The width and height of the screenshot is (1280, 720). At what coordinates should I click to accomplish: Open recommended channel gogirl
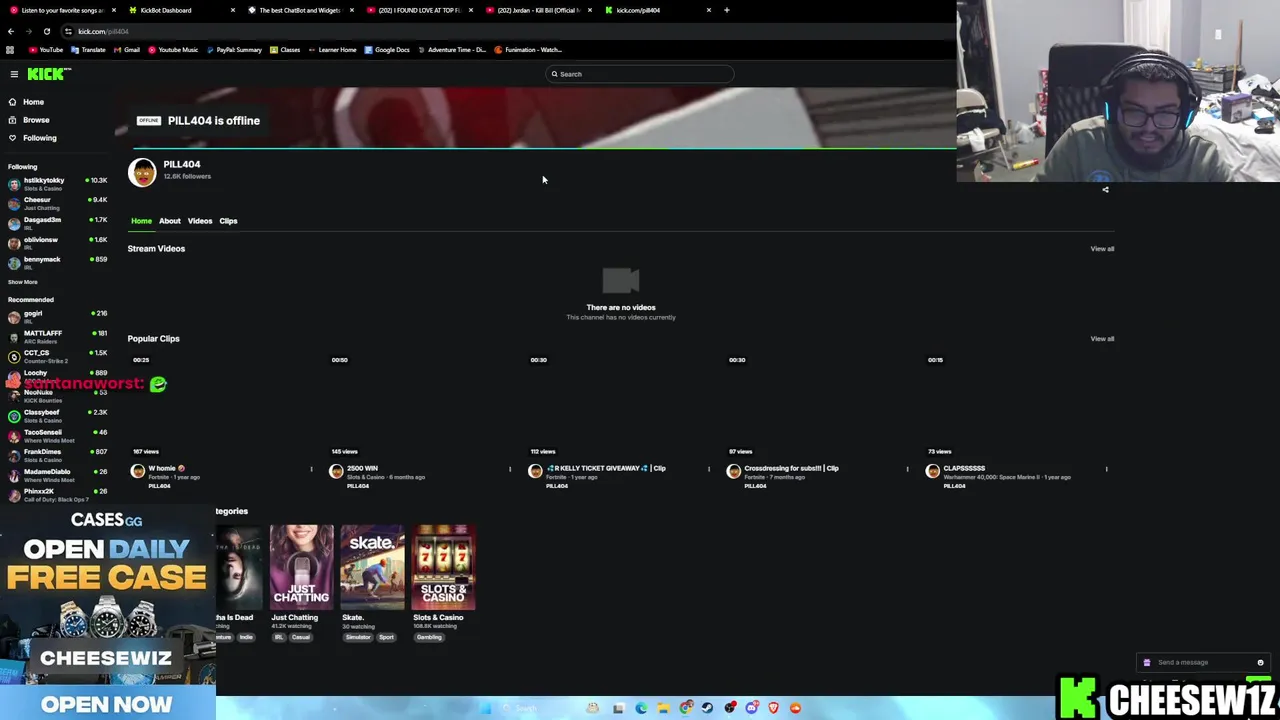coord(56,317)
